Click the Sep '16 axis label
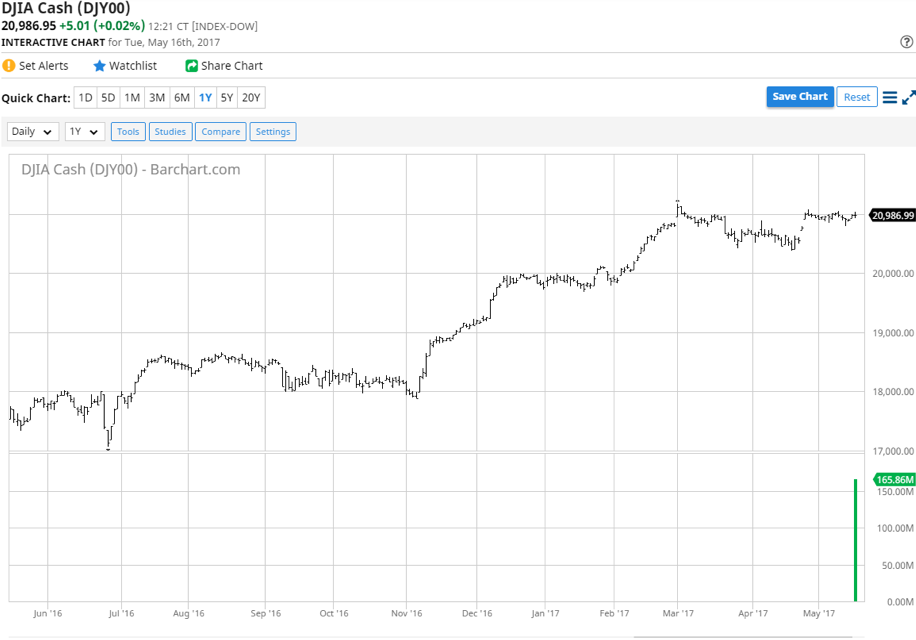 (x=266, y=613)
